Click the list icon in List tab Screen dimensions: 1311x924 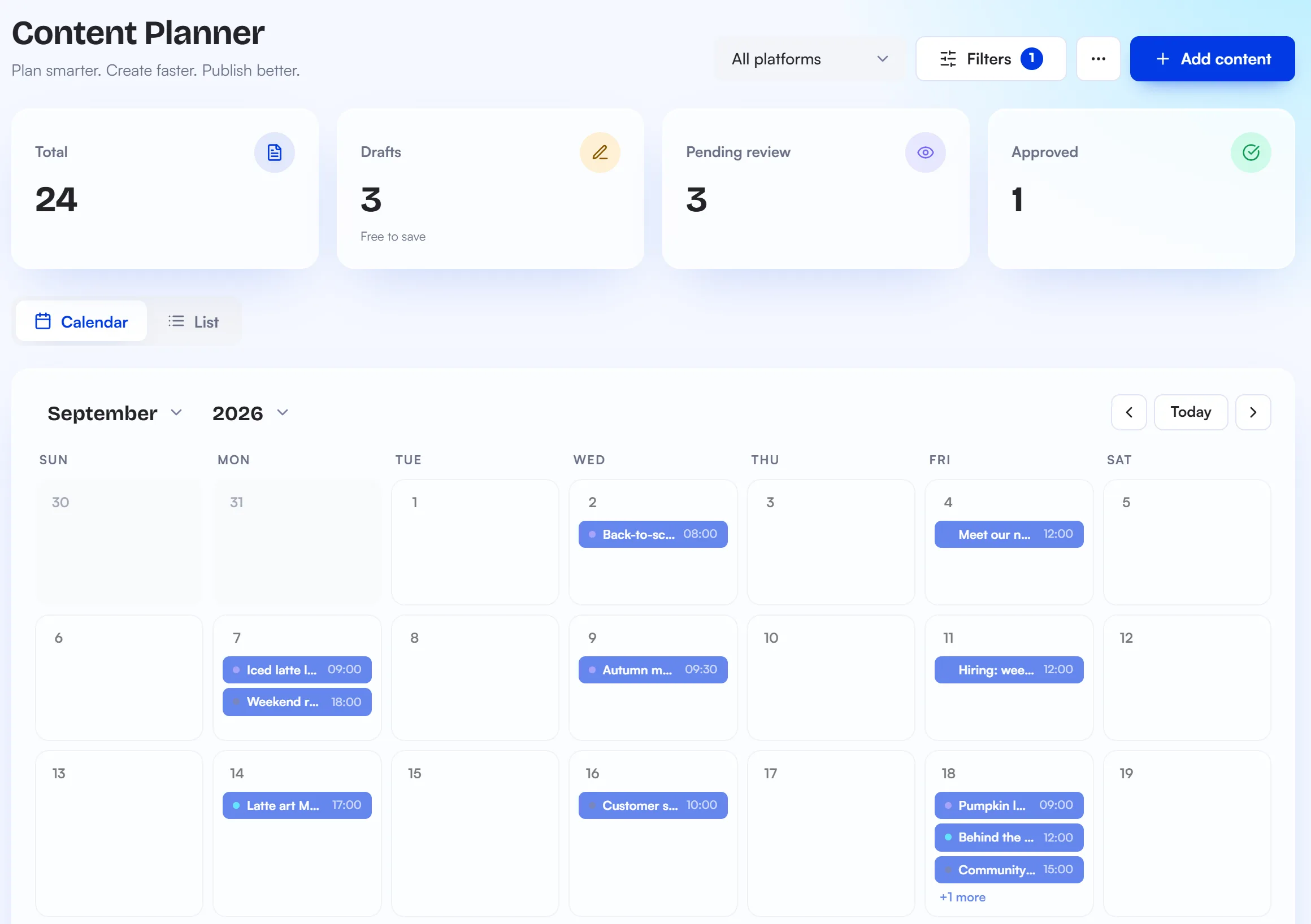coord(176,321)
